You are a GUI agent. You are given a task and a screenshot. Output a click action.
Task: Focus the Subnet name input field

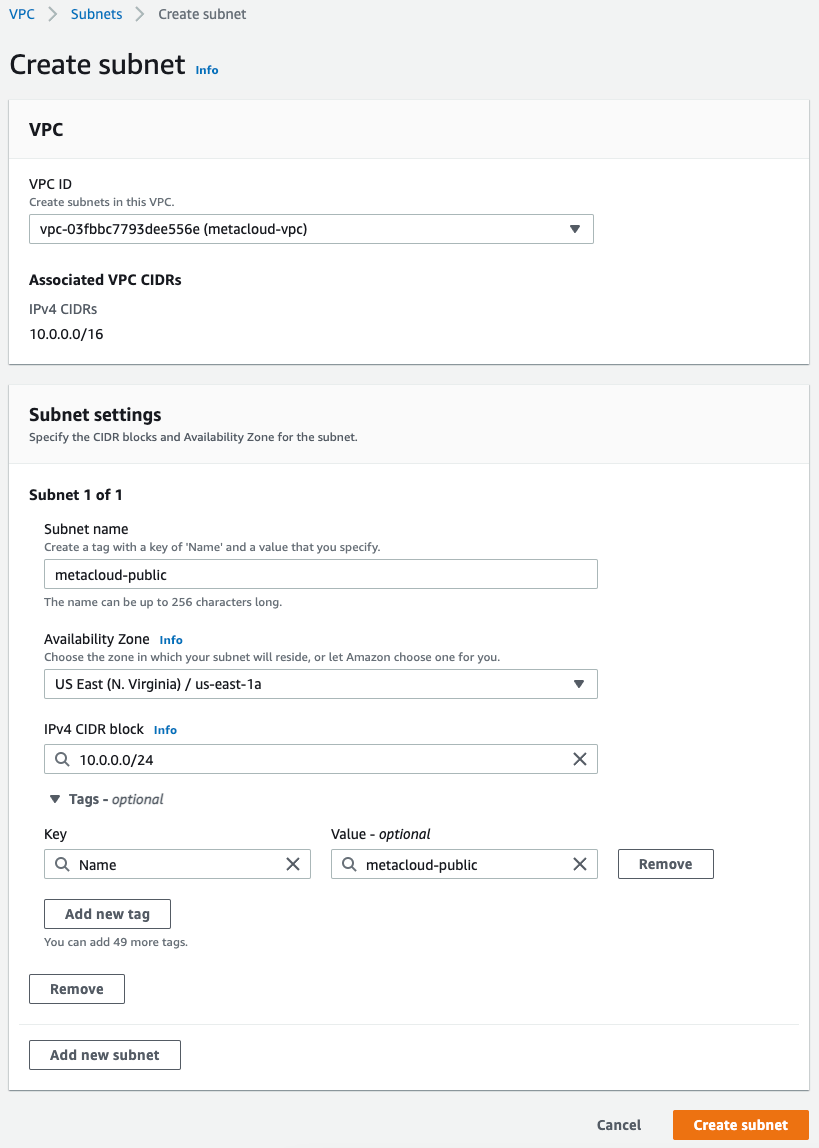click(320, 574)
